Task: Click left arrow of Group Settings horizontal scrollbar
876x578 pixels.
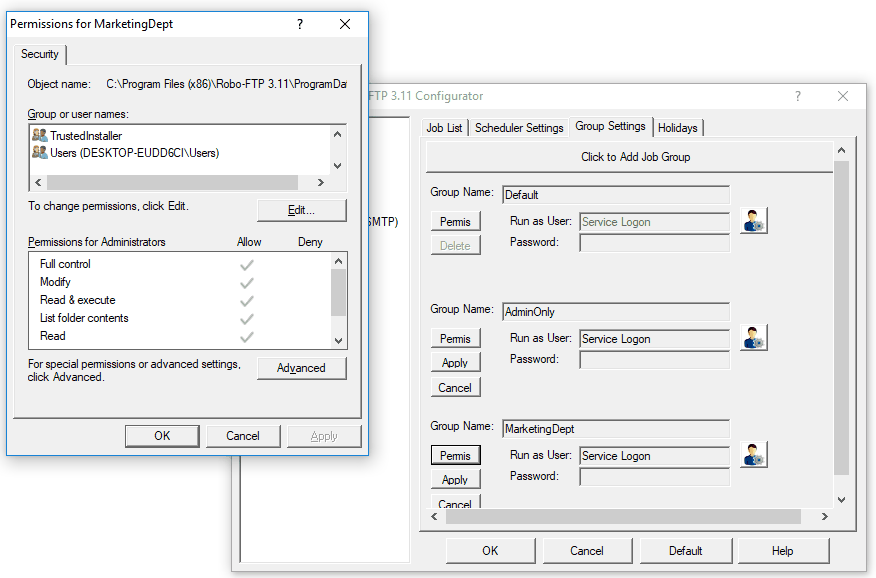Action: (434, 517)
